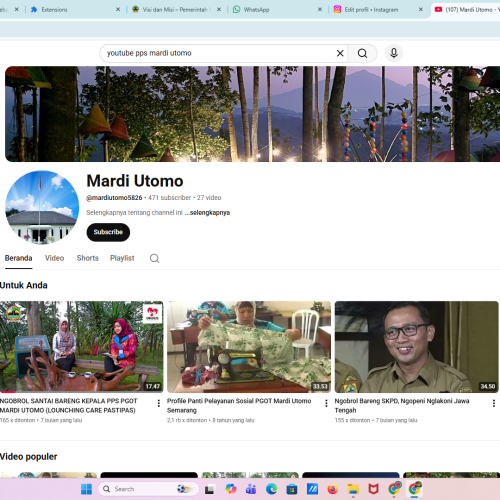This screenshot has width=500, height=500.
Task: Open Profile Panti Pelayanan Sosial video title
Action: pyautogui.click(x=239, y=406)
